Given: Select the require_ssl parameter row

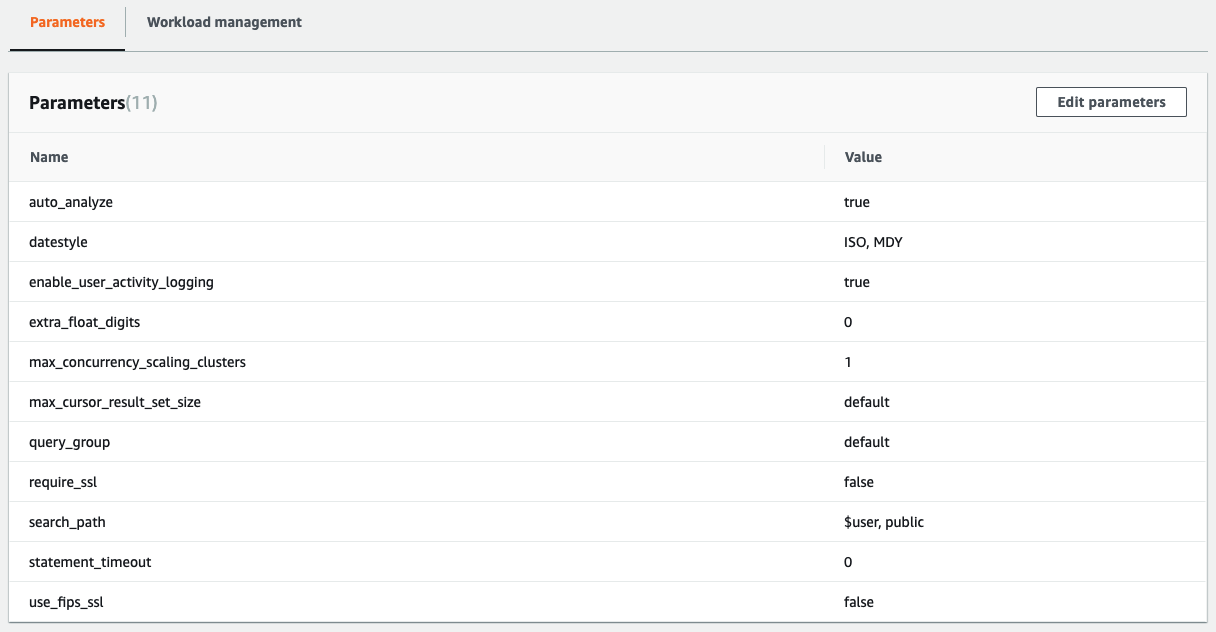Looking at the screenshot, I should [63, 481].
